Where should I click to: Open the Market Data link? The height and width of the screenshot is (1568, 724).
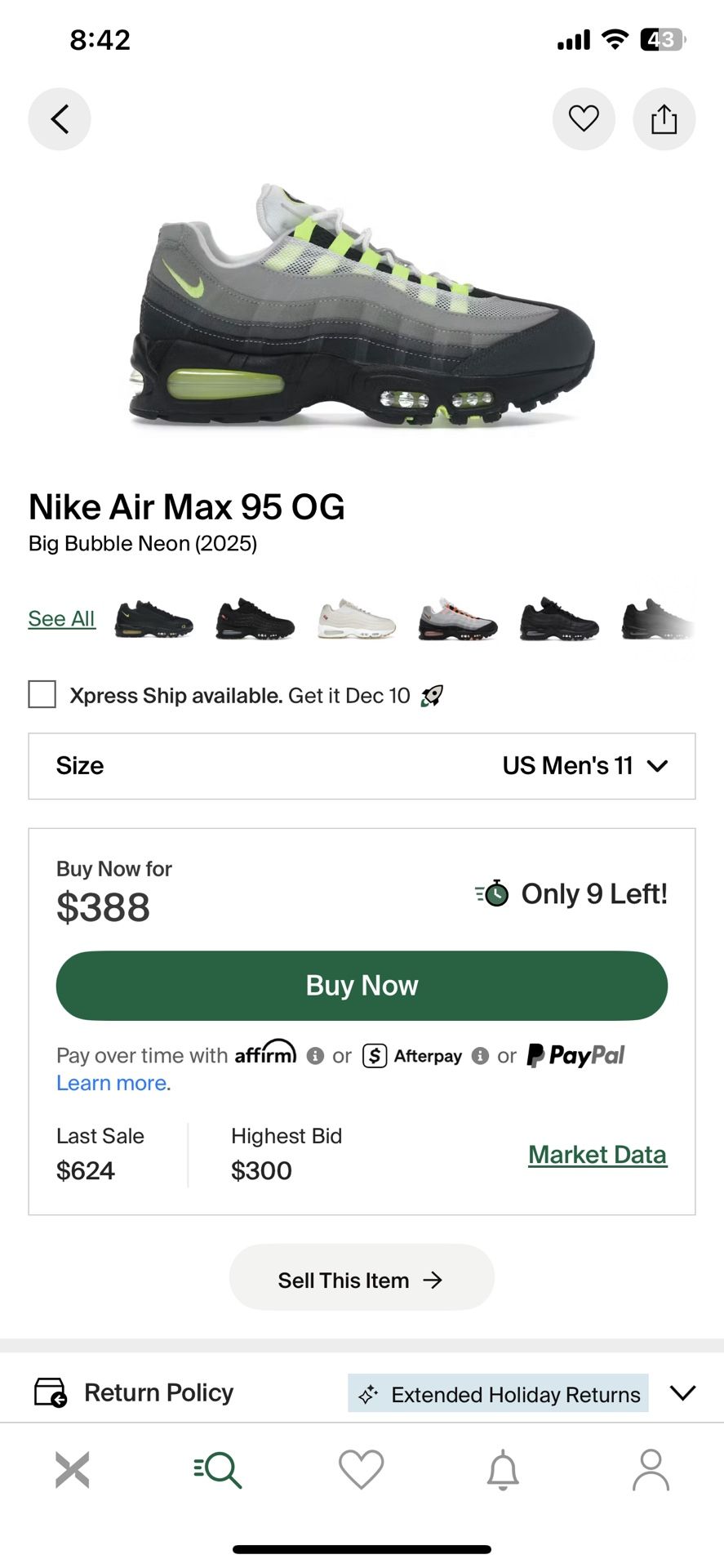tap(597, 1155)
